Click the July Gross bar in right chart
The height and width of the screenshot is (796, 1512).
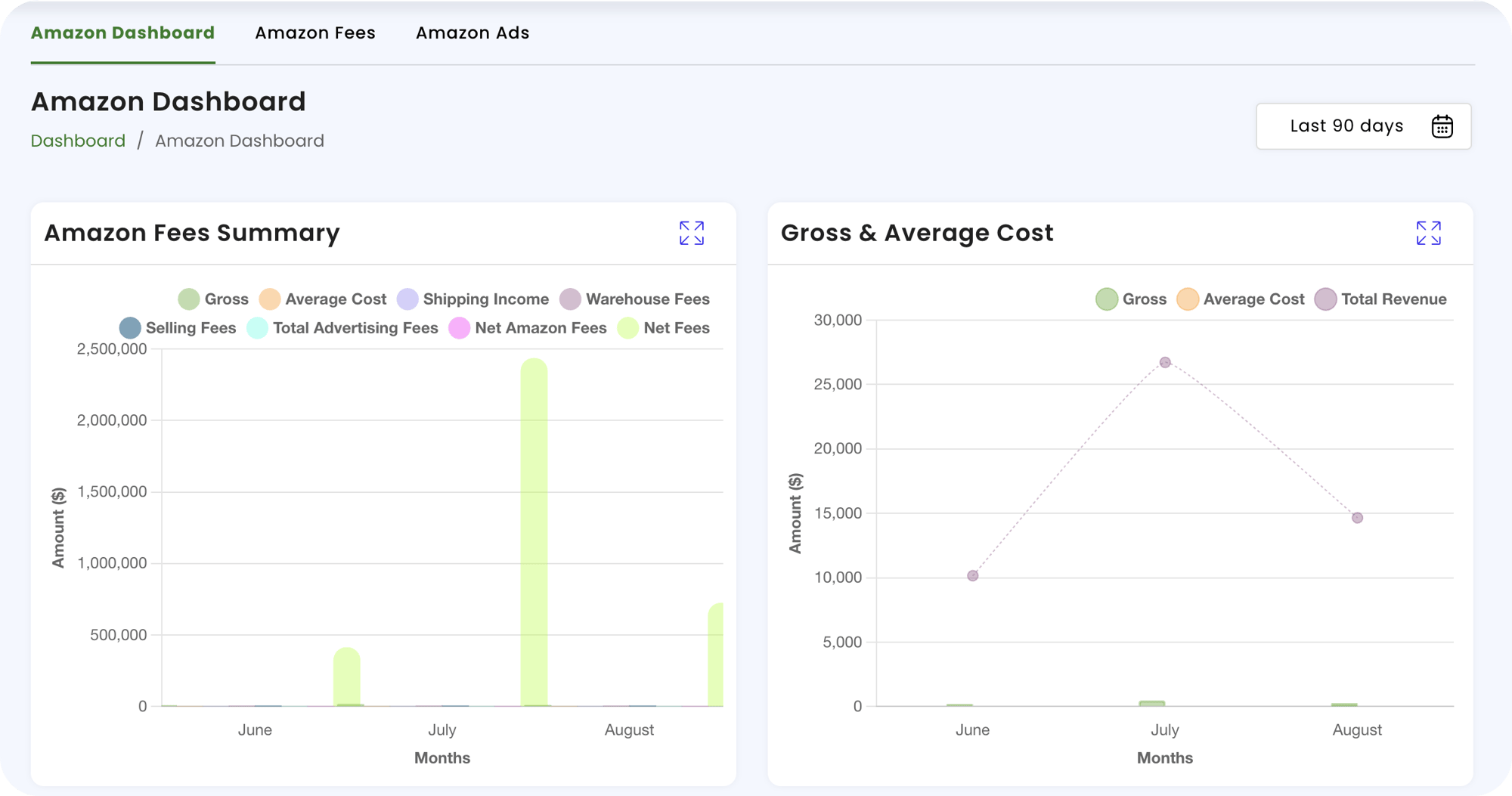(x=1152, y=703)
